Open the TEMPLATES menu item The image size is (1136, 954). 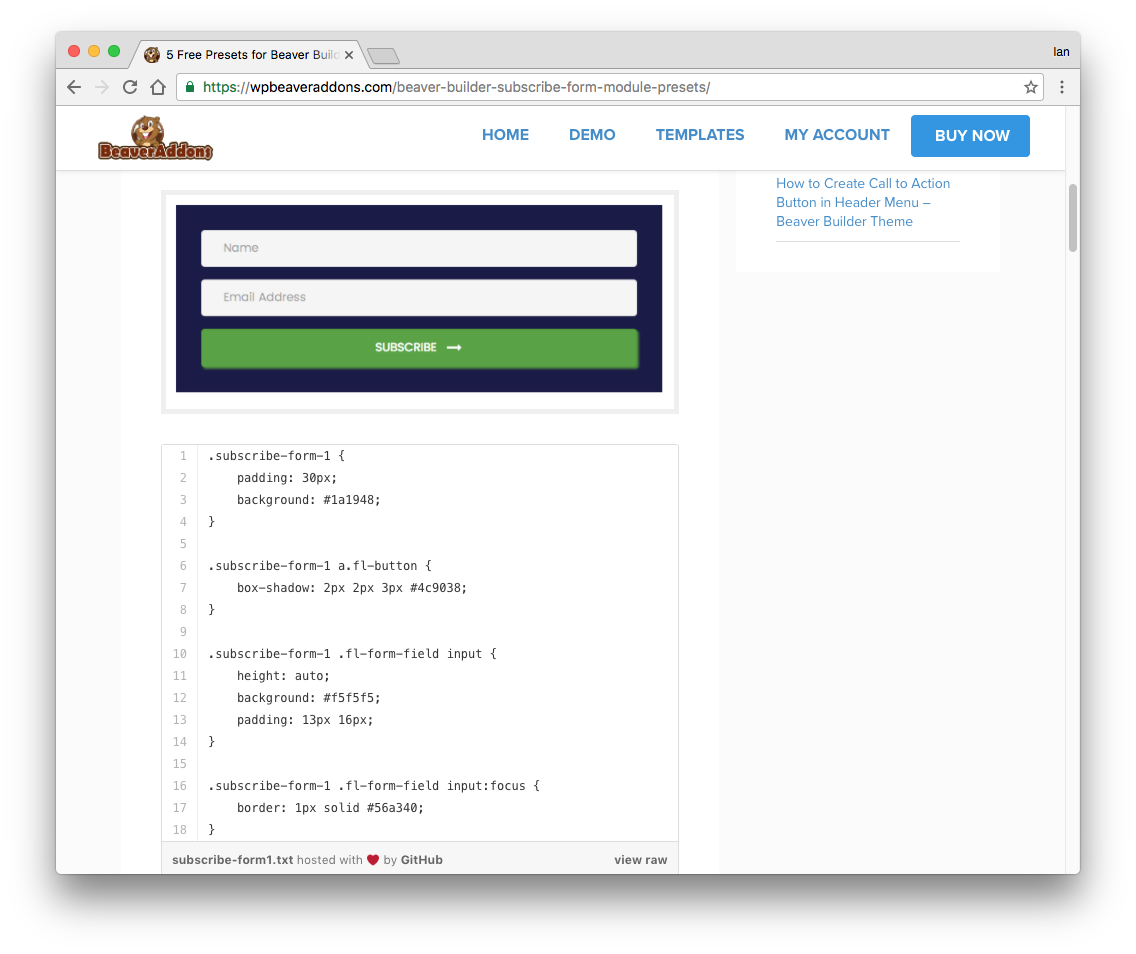(700, 135)
